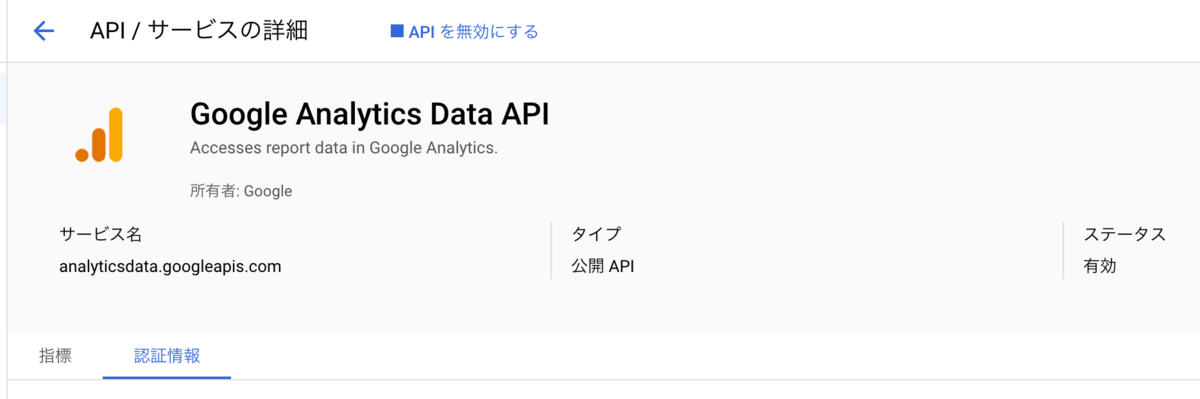Click the API / サービスの詳細 page heading
Image resolution: width=1200 pixels, height=399 pixels.
pyautogui.click(x=199, y=31)
